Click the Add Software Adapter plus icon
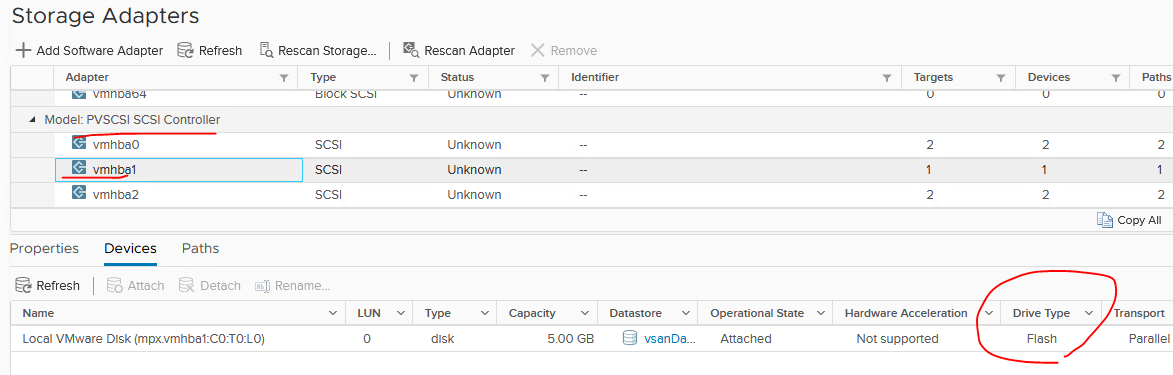 pyautogui.click(x=23, y=50)
